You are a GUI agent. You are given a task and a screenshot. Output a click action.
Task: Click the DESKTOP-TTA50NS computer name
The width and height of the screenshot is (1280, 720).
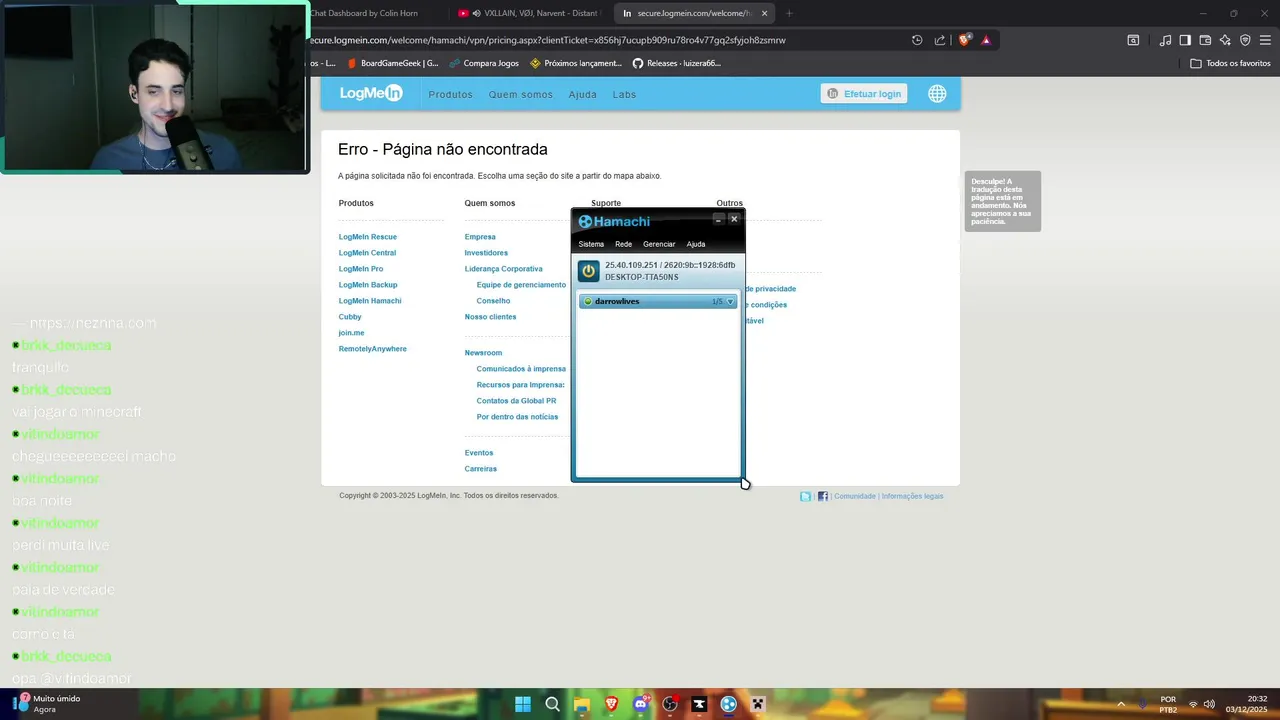[641, 277]
